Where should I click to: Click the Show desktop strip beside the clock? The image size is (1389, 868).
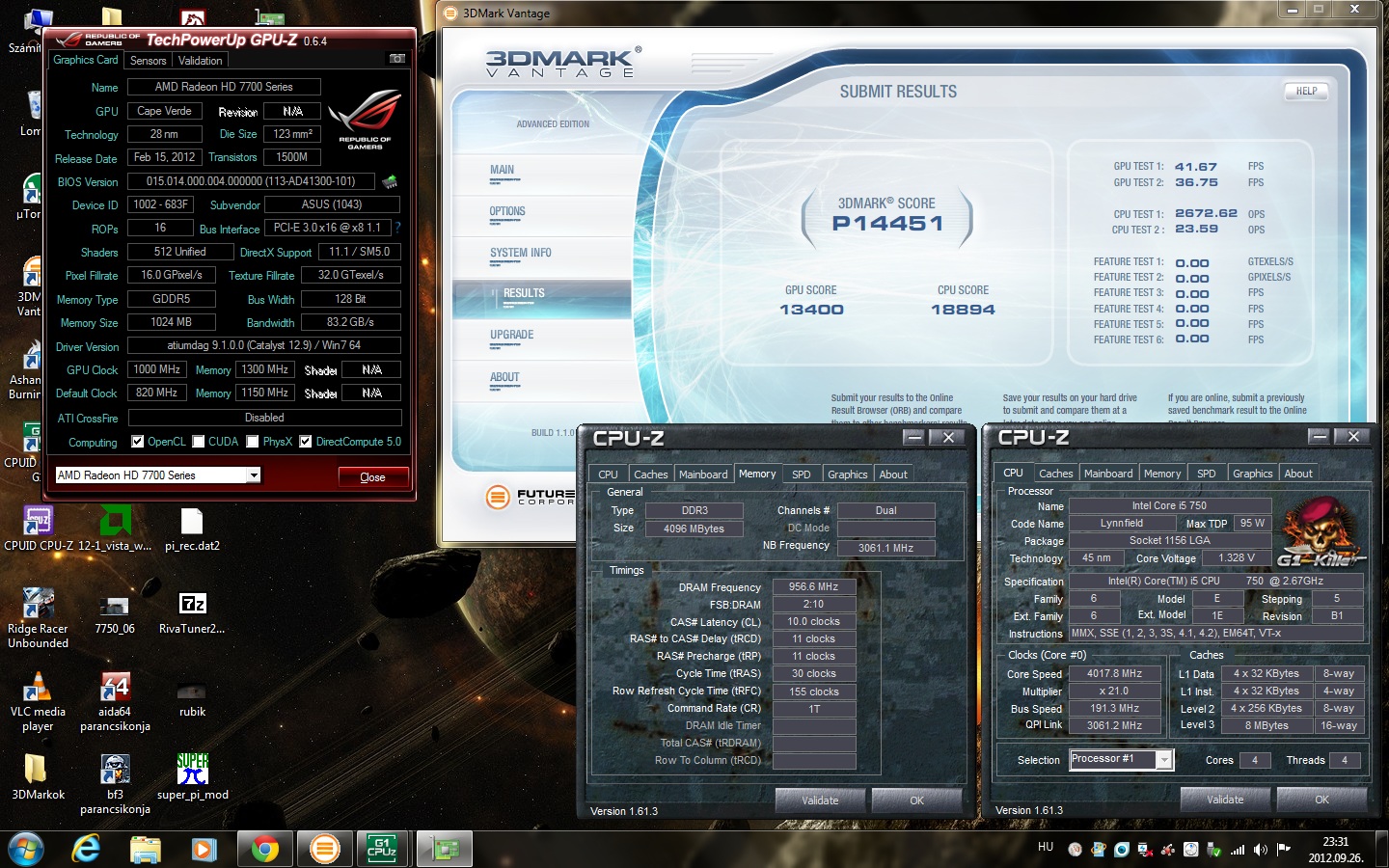point(1382,849)
